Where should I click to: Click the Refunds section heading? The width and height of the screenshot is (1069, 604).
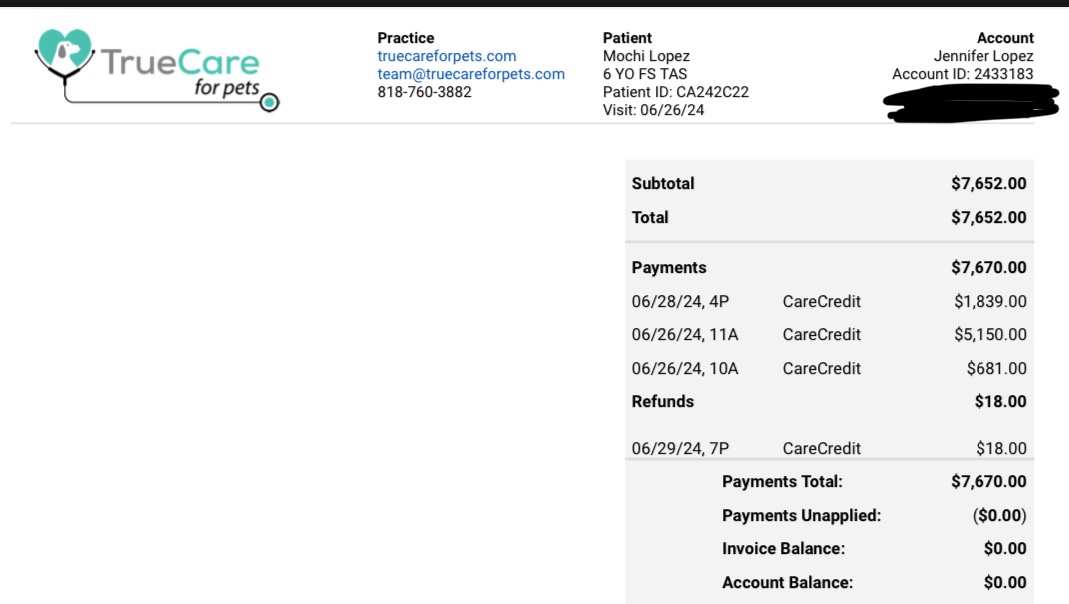(x=662, y=402)
